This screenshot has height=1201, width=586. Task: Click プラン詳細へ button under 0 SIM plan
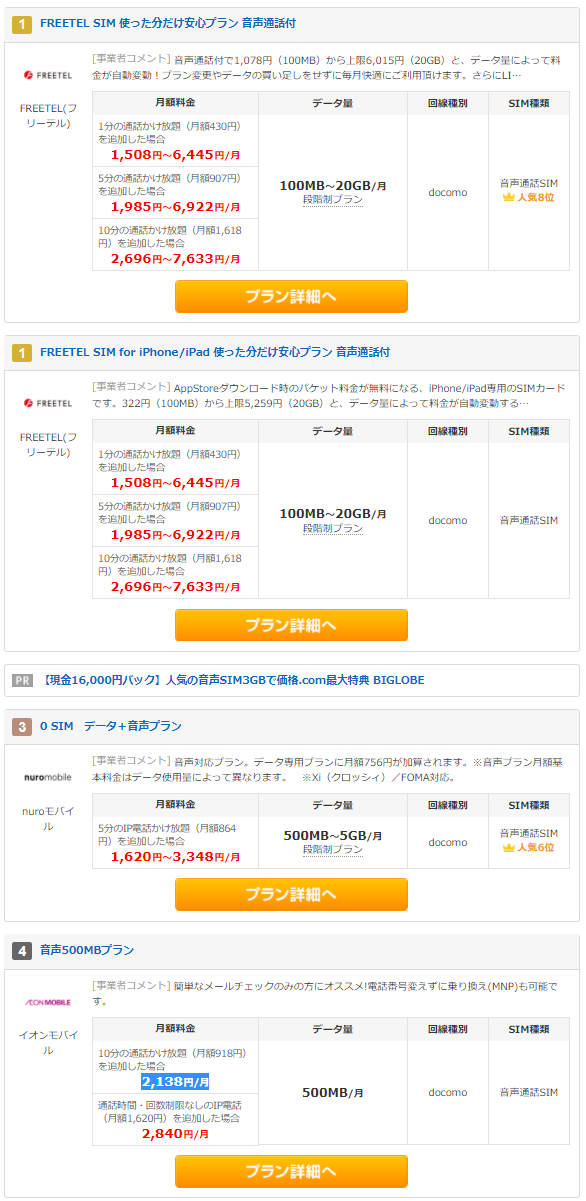[291, 894]
